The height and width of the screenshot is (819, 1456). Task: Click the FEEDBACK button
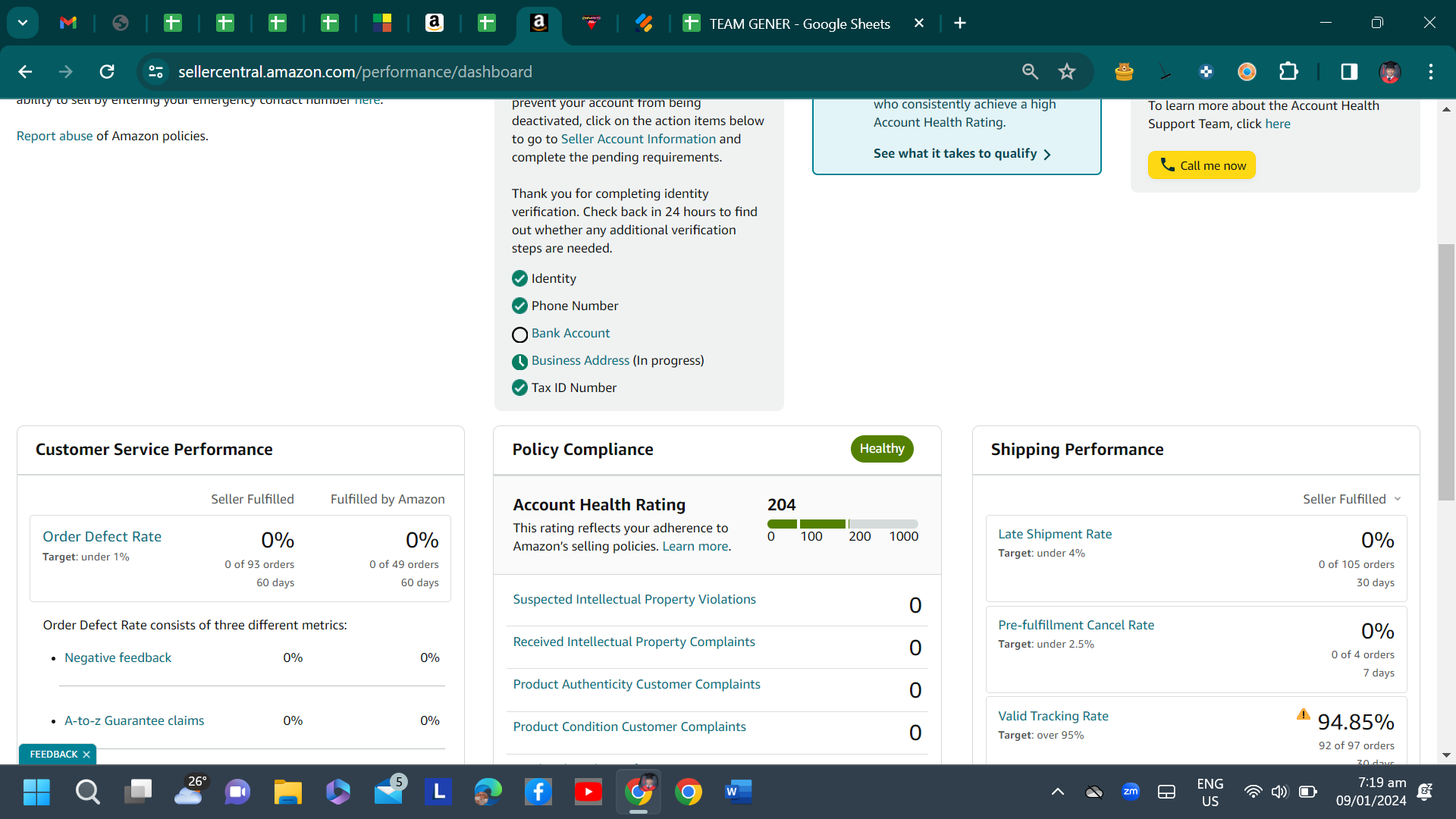tap(53, 755)
